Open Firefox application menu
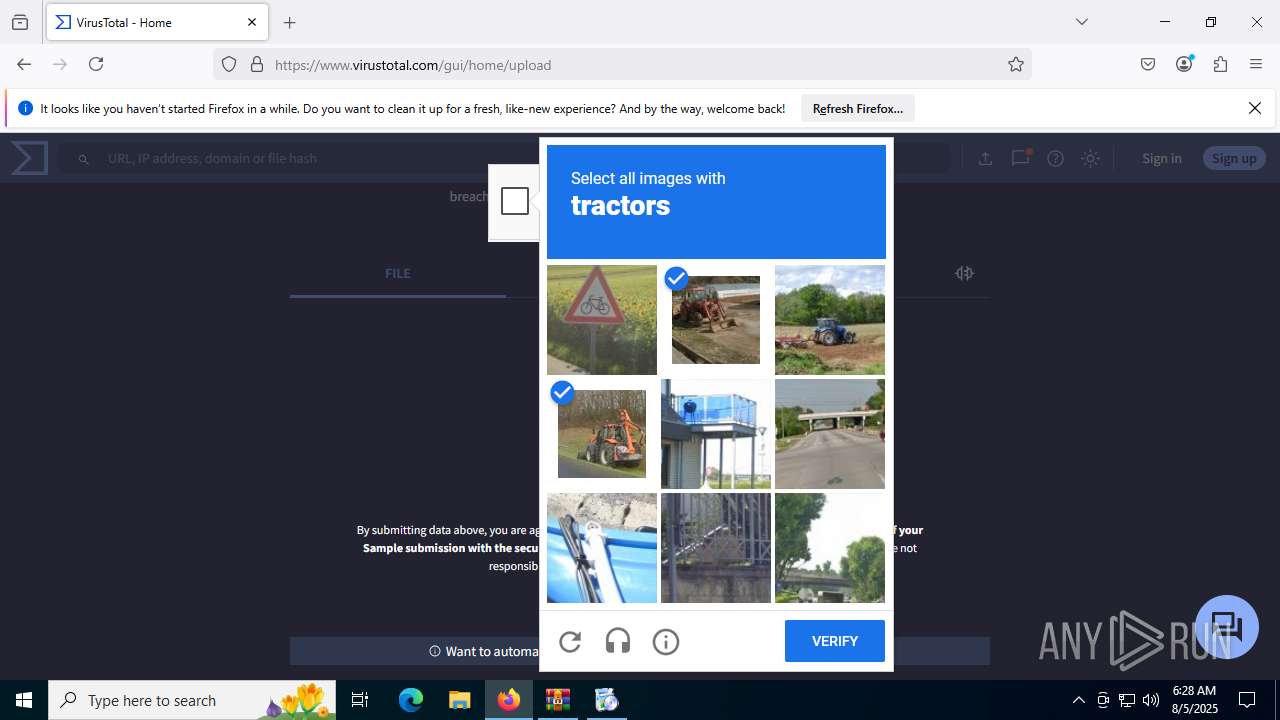Image resolution: width=1280 pixels, height=720 pixels. click(x=1256, y=64)
